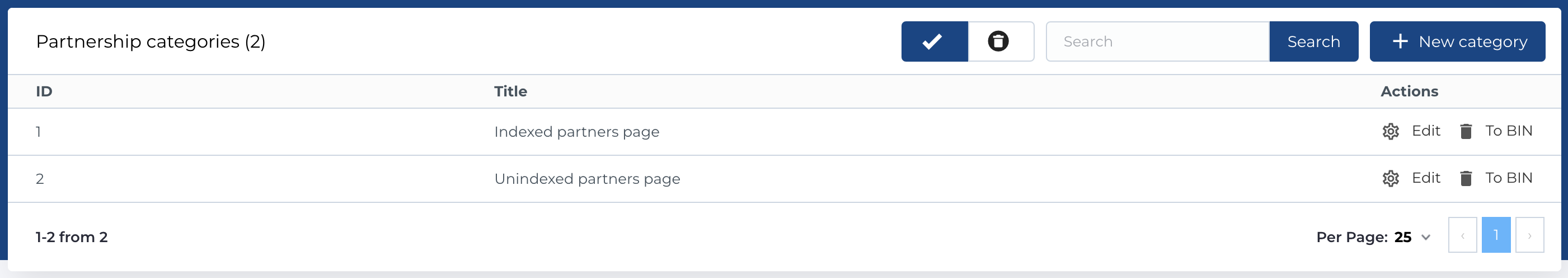Click the active checkmark filter button

[934, 41]
